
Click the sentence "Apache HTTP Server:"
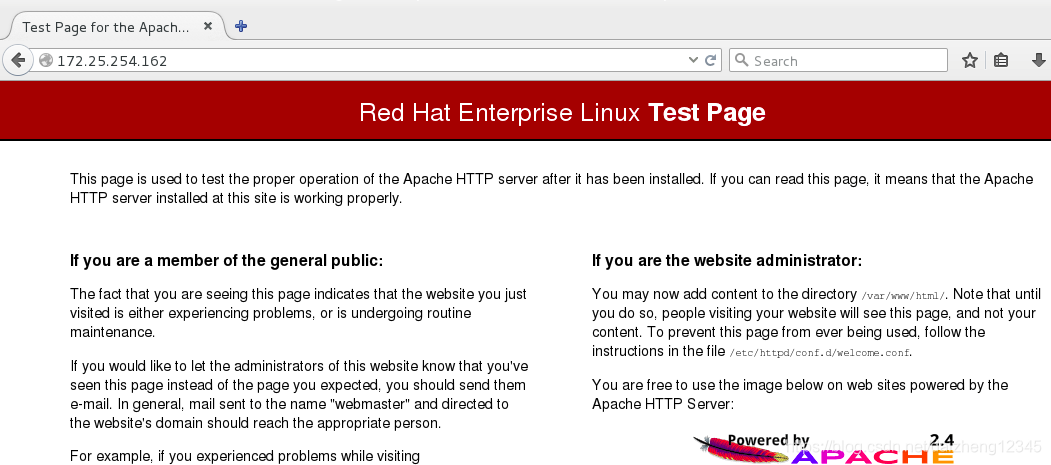point(664,404)
